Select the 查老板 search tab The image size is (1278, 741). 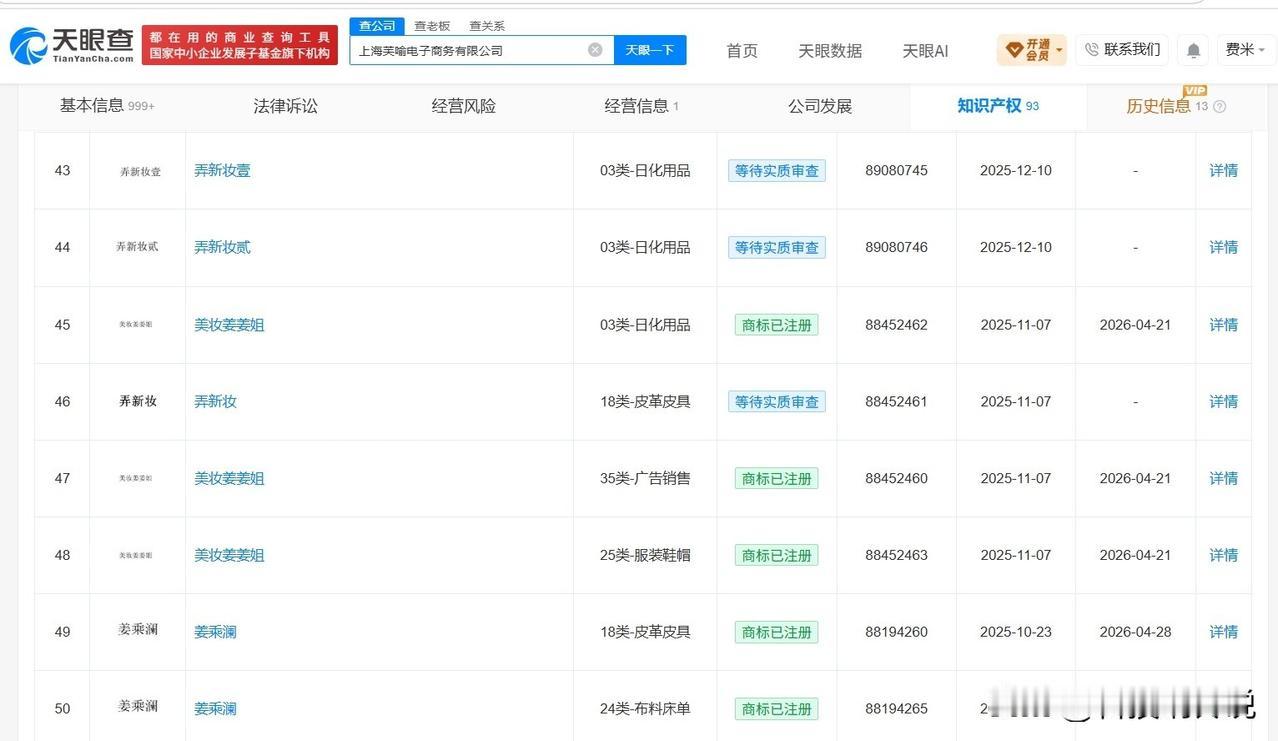[x=432, y=26]
